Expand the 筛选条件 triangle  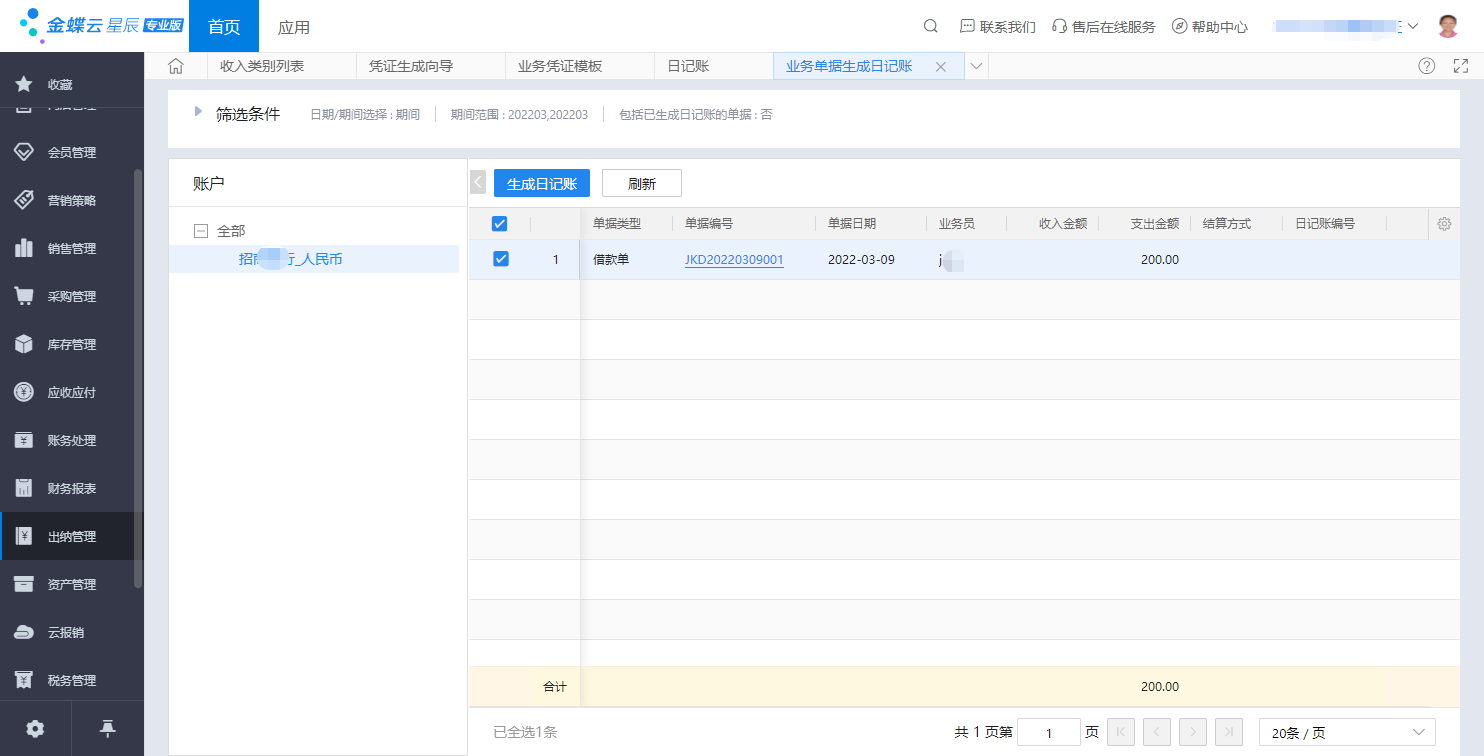tap(198, 111)
